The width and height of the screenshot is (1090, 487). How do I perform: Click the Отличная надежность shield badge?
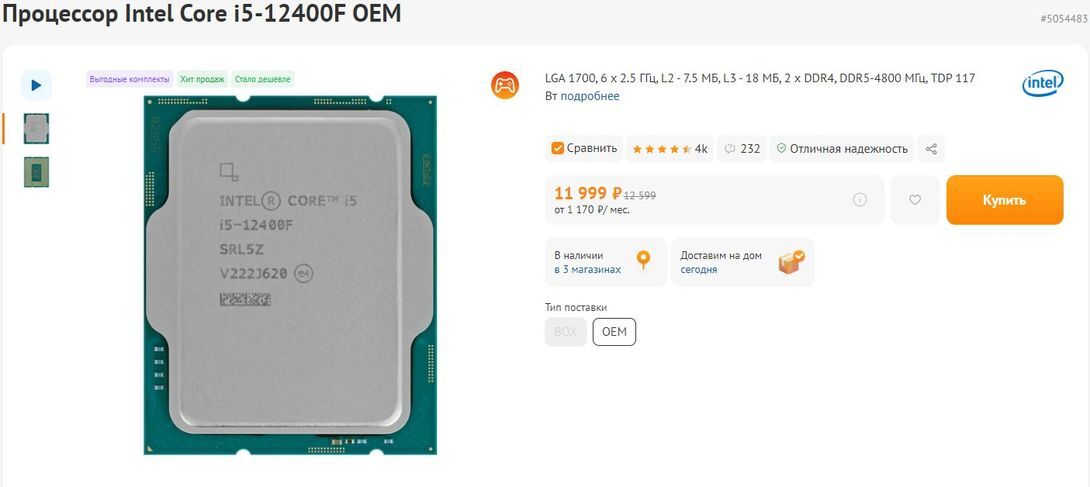[x=842, y=149]
